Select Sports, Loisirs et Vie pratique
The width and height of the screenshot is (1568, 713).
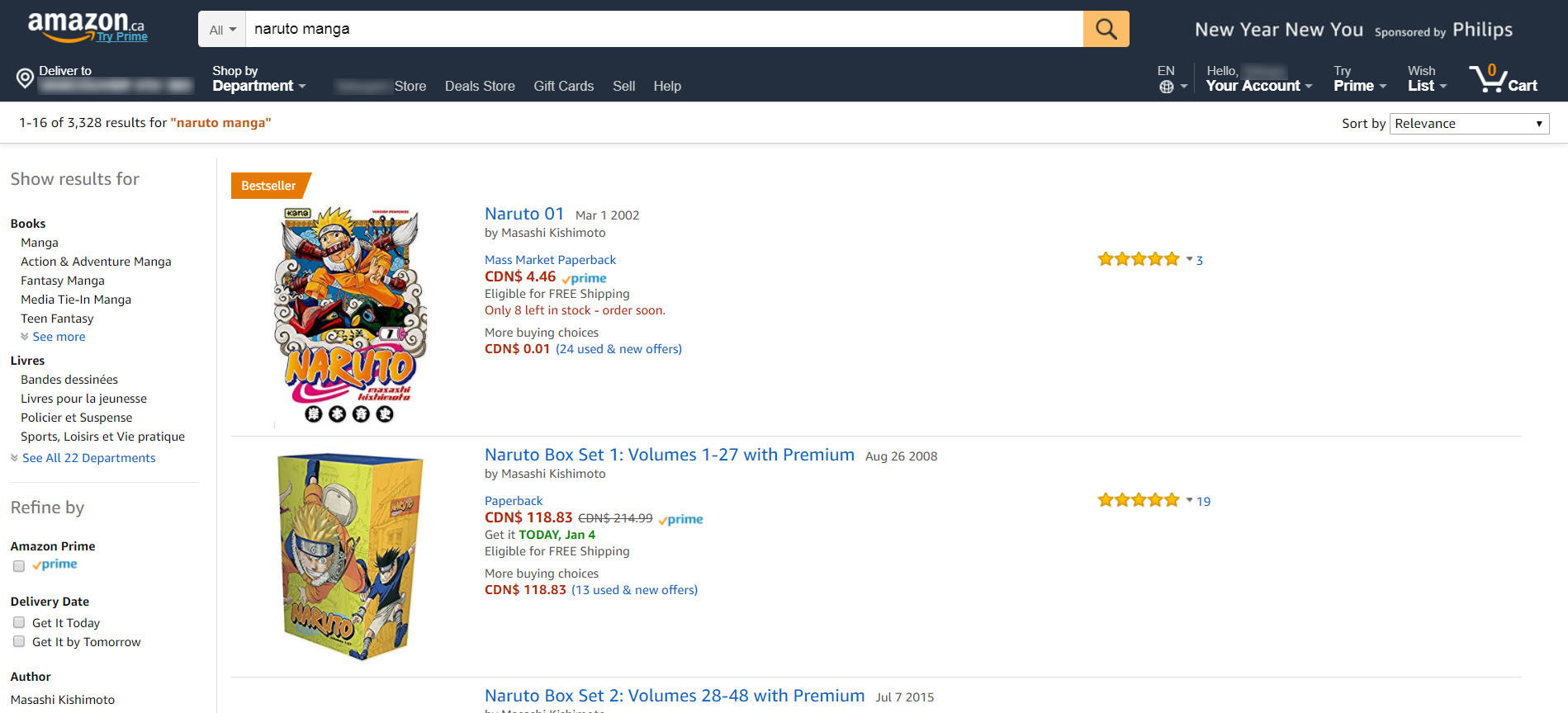tap(102, 437)
